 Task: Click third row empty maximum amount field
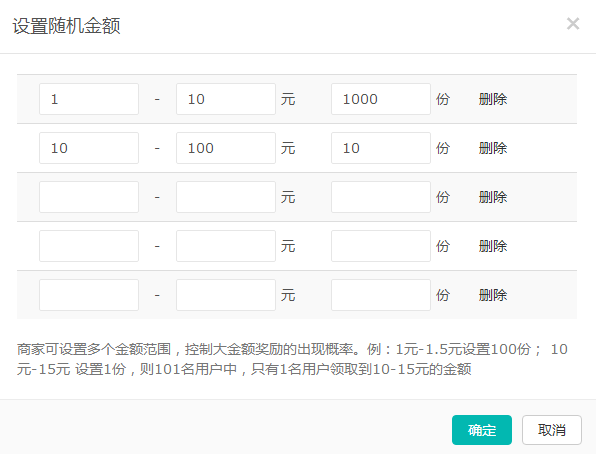[x=226, y=197]
